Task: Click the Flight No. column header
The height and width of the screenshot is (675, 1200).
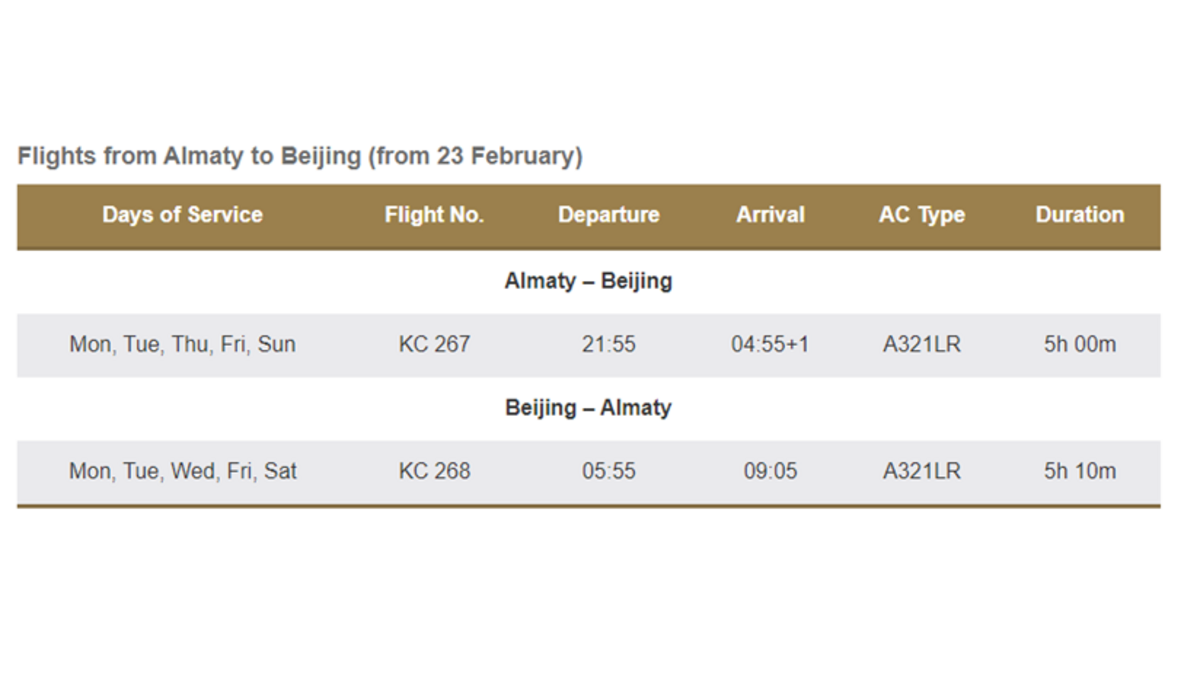Action: [x=434, y=215]
